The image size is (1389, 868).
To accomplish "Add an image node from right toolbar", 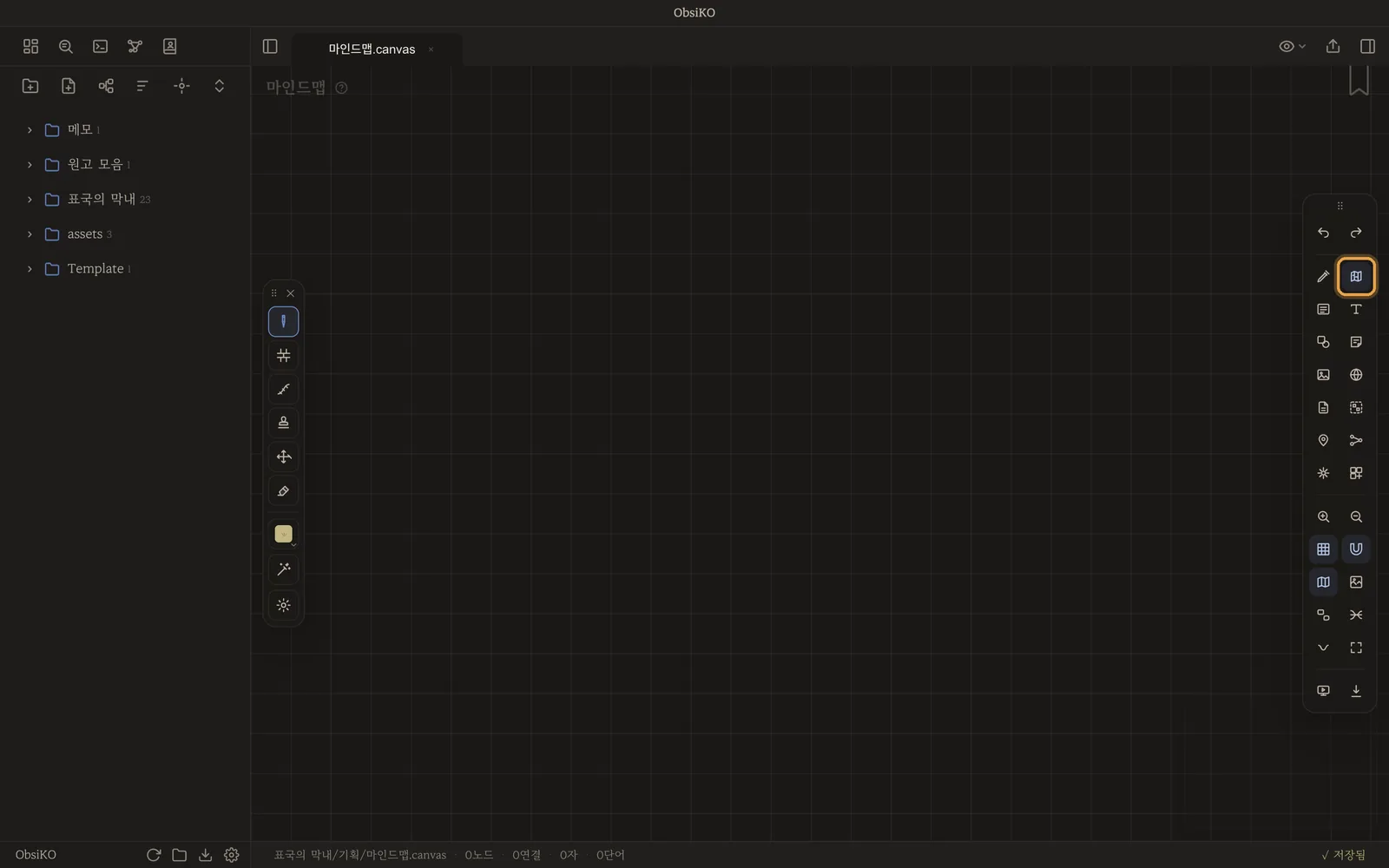I will (x=1323, y=375).
